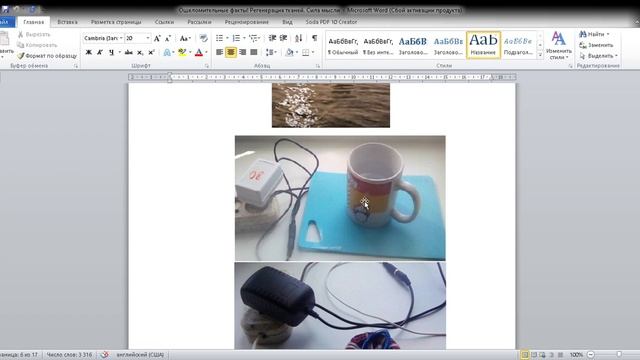
Task: Open the Select (Выделить) dropdown
Action: 598,56
